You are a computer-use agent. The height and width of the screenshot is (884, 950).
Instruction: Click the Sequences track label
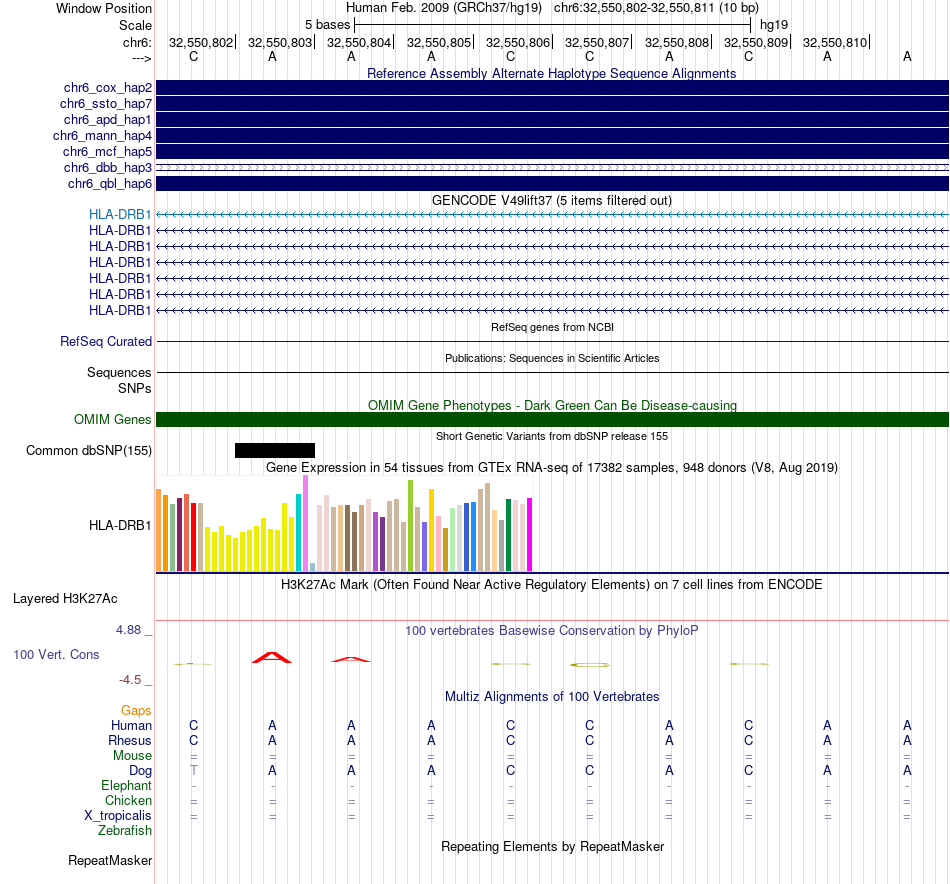(119, 373)
